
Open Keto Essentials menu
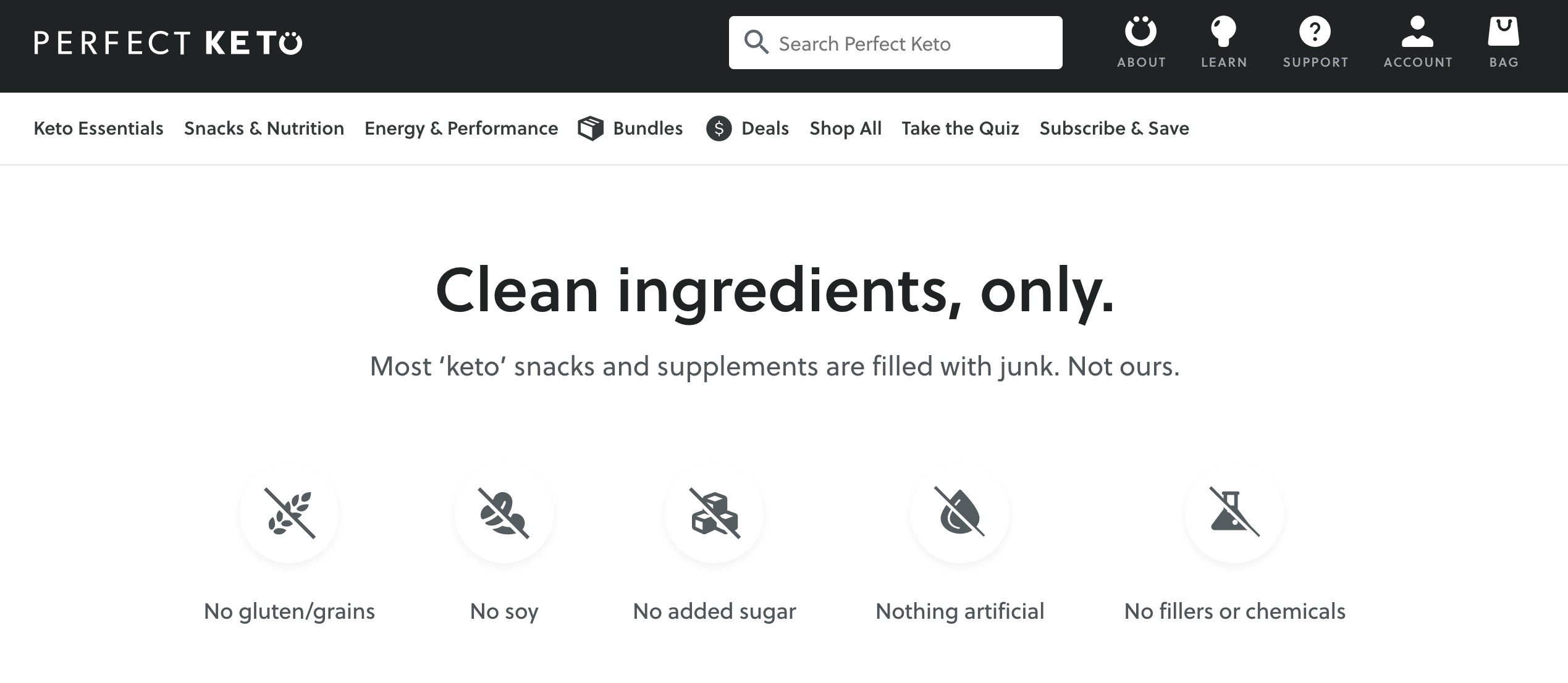(99, 128)
